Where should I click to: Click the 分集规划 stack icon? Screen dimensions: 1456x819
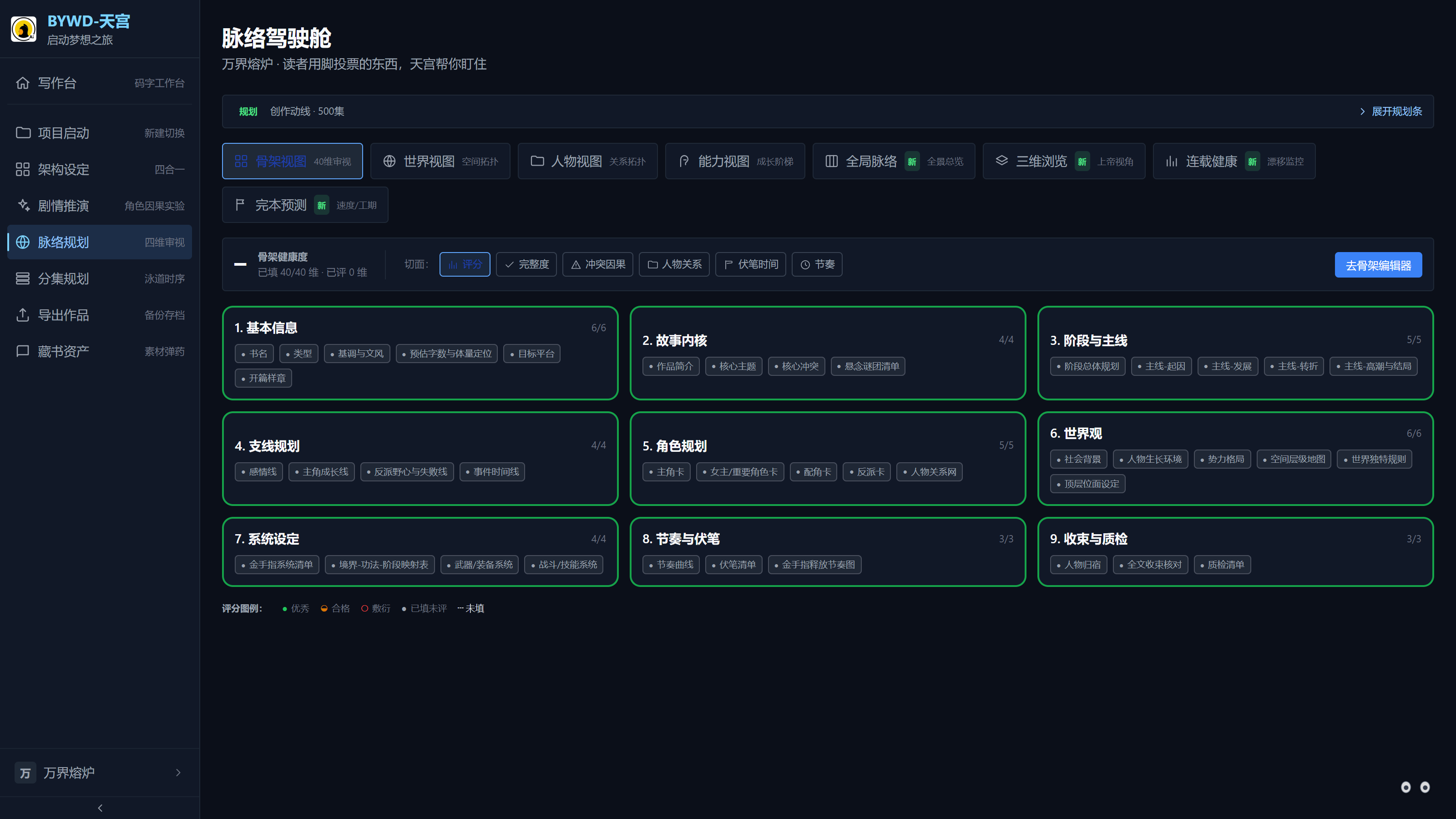pos(23,278)
